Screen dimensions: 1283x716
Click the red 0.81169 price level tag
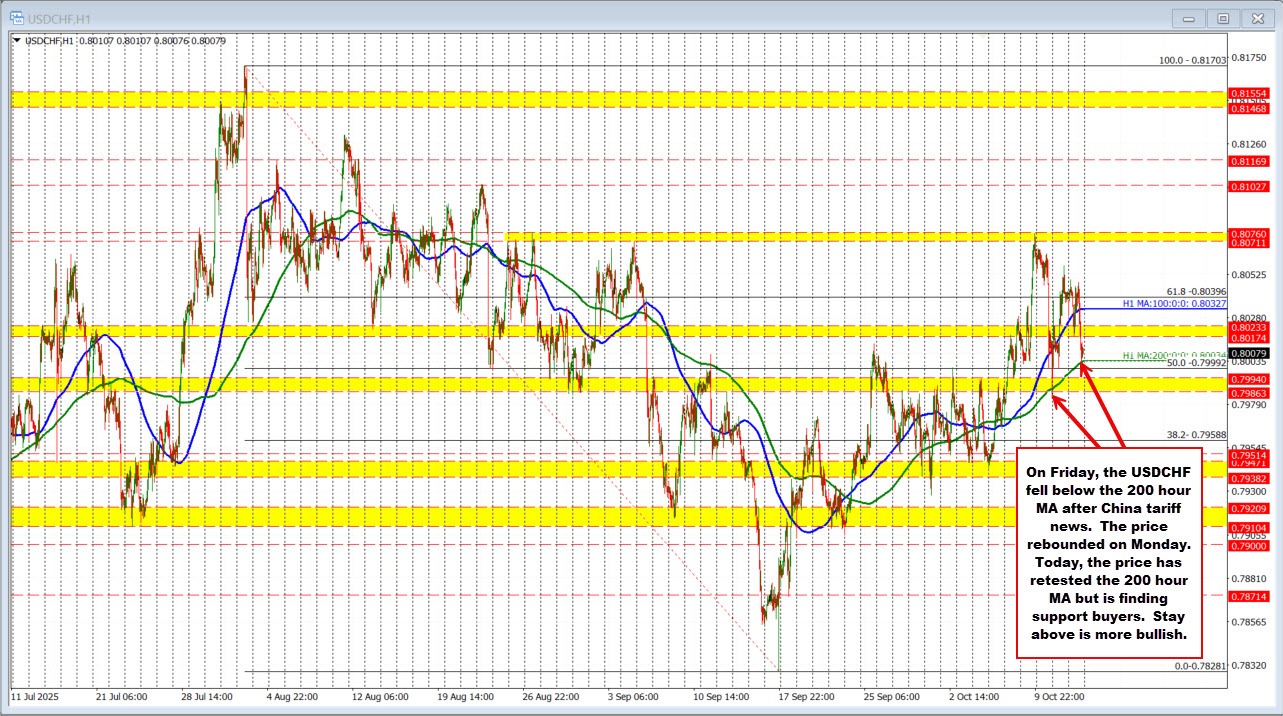[x=1248, y=160]
